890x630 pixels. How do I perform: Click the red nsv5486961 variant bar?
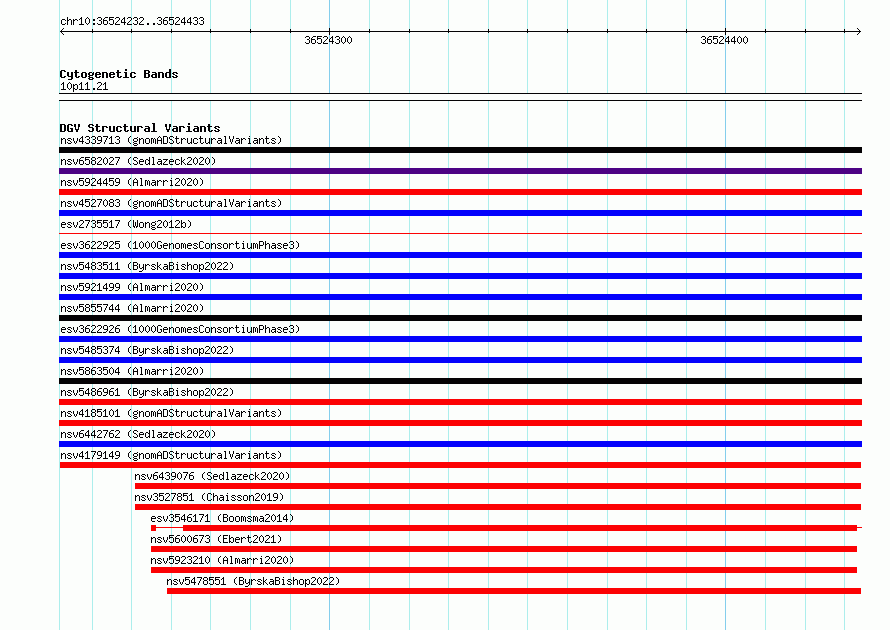[x=460, y=402]
